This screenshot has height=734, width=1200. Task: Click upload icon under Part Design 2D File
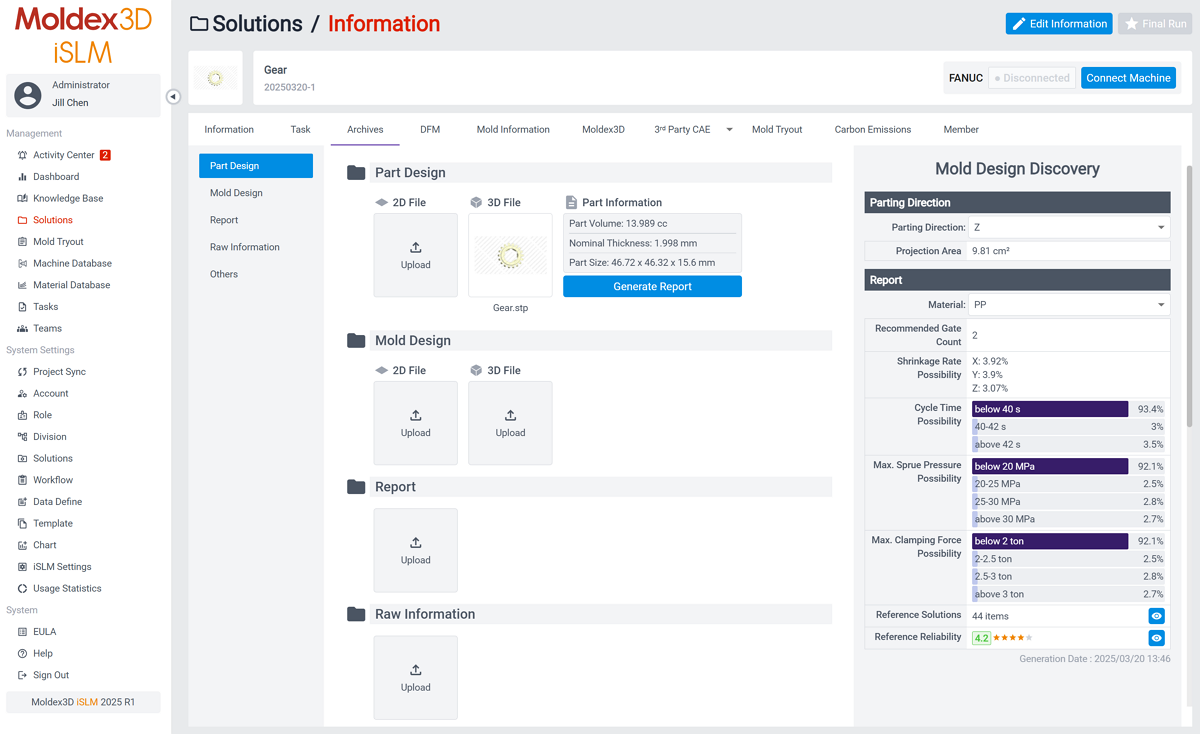point(416,248)
